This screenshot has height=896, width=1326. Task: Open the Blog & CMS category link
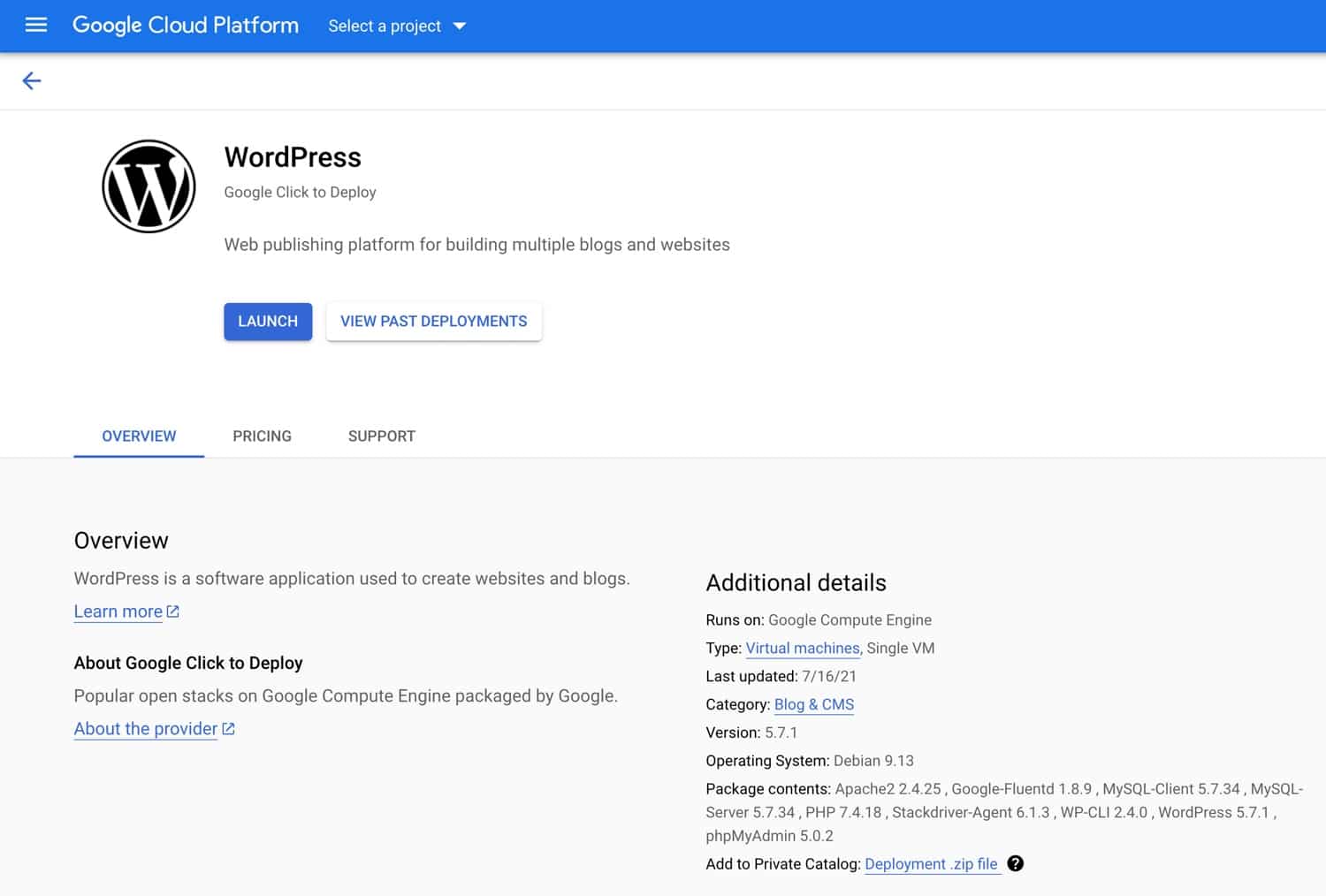[813, 704]
